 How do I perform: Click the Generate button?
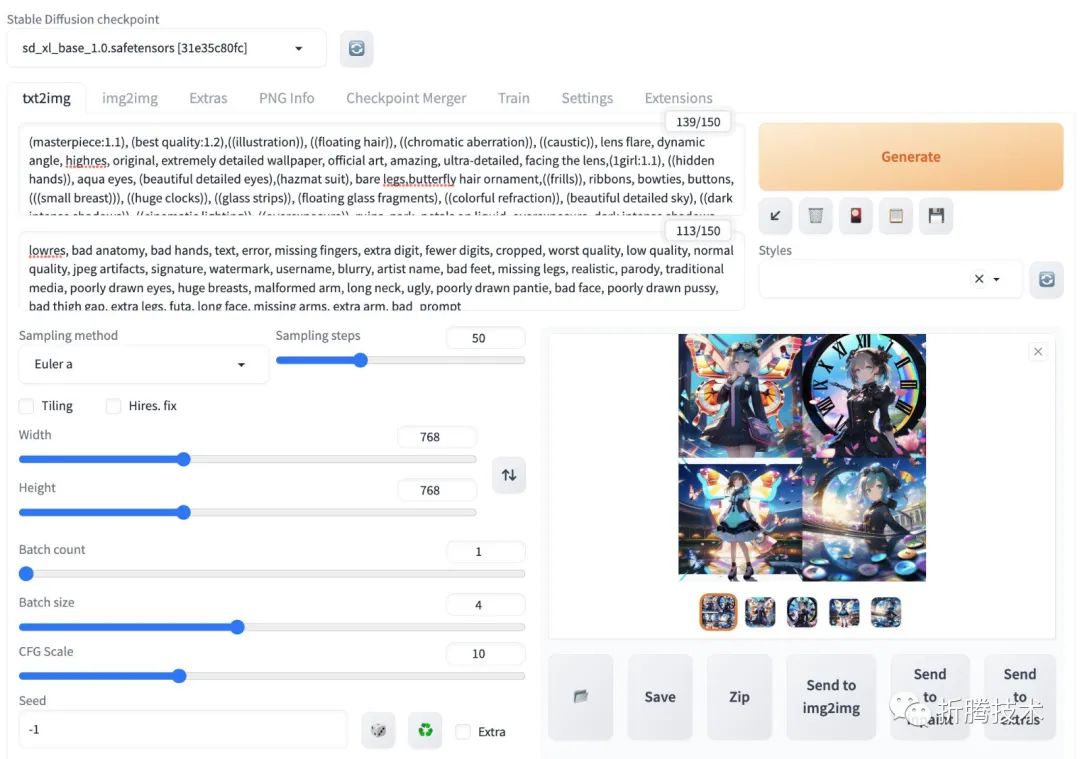pos(911,157)
